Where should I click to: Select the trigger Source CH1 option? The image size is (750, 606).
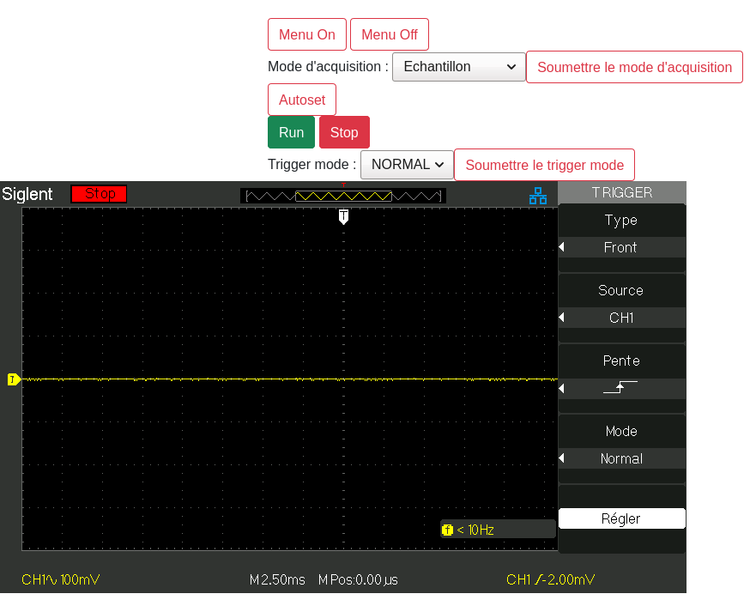pyautogui.click(x=620, y=318)
